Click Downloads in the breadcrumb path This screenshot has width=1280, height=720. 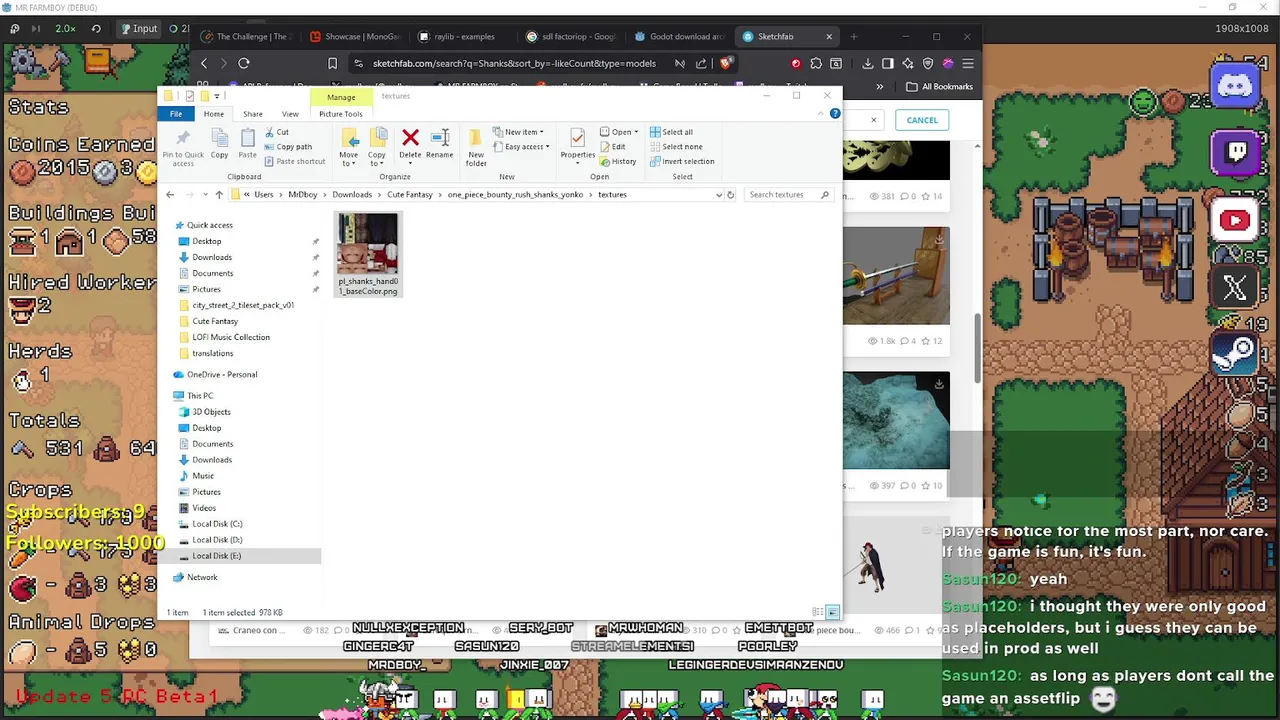352,195
